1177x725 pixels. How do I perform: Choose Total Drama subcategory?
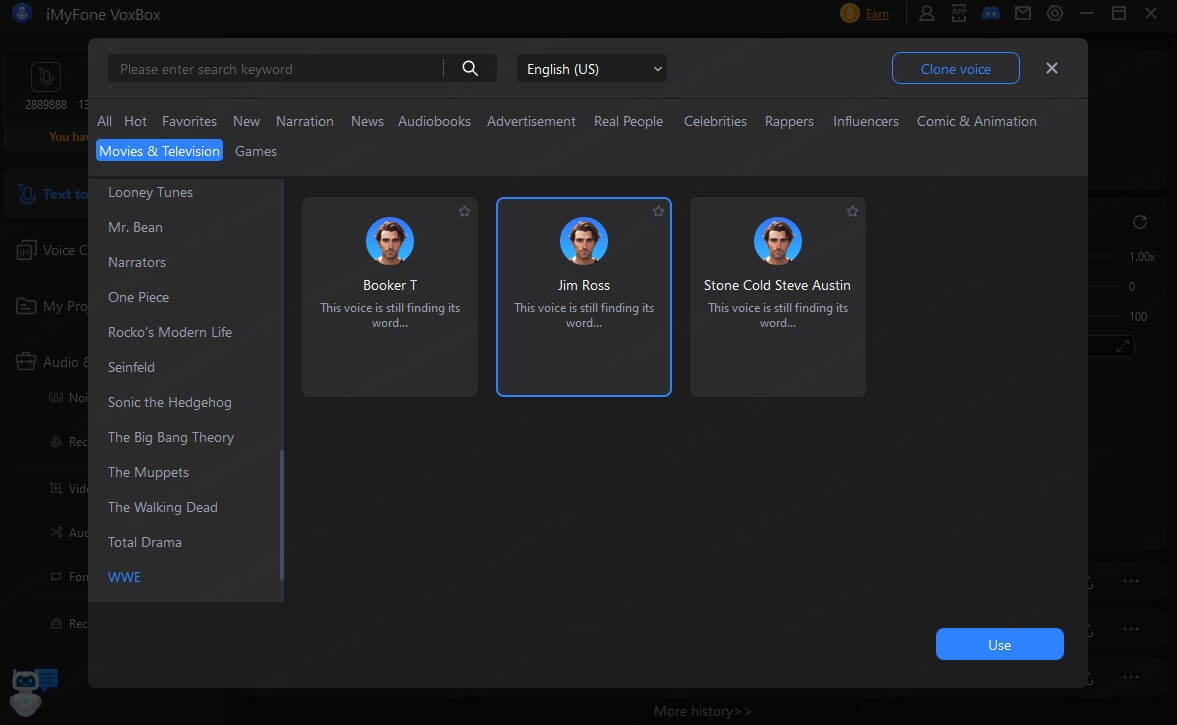coord(145,542)
